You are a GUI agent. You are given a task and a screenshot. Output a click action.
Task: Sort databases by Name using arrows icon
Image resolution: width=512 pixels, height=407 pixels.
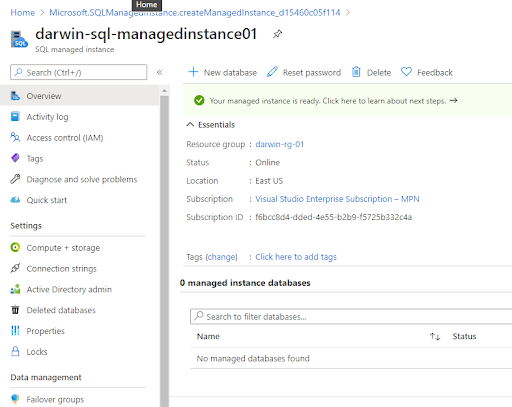pos(435,336)
